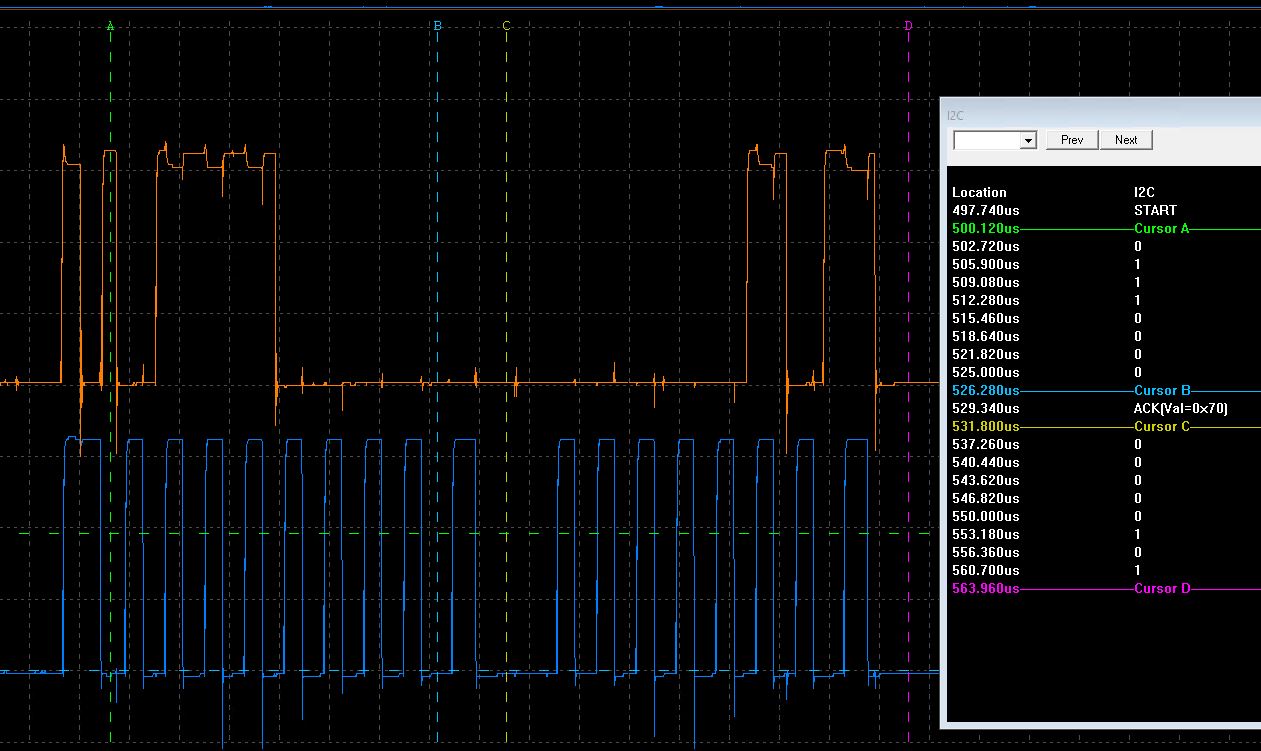Open the I2C event selection dropdown
The width and height of the screenshot is (1261, 751).
(1026, 140)
